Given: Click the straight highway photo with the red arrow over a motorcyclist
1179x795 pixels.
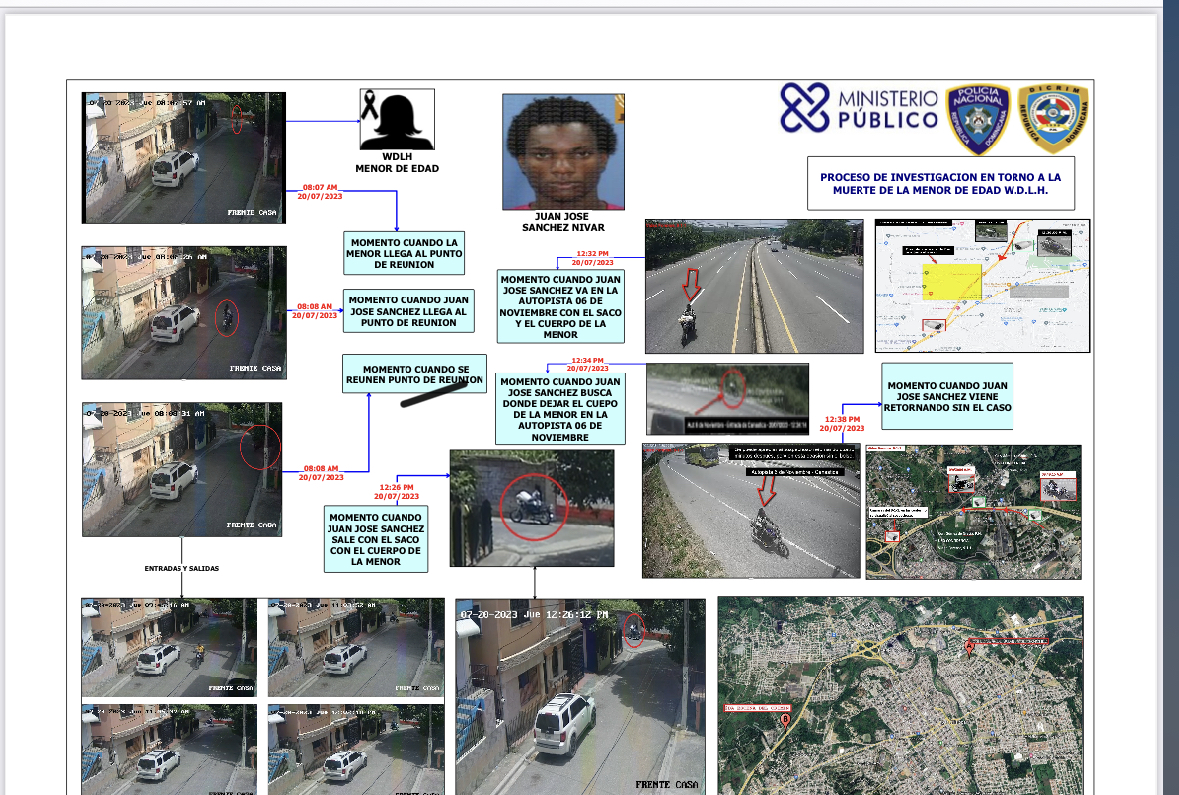Looking at the screenshot, I should [754, 287].
